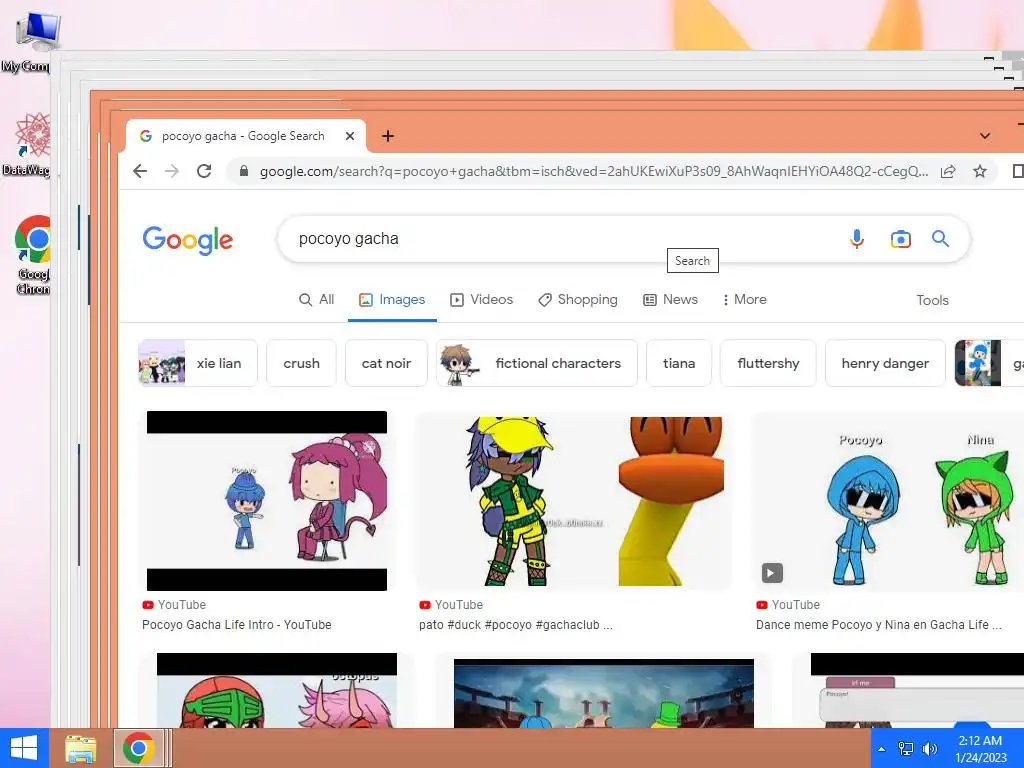Filter by the cat noir chip
This screenshot has width=1024, height=768.
(x=386, y=363)
